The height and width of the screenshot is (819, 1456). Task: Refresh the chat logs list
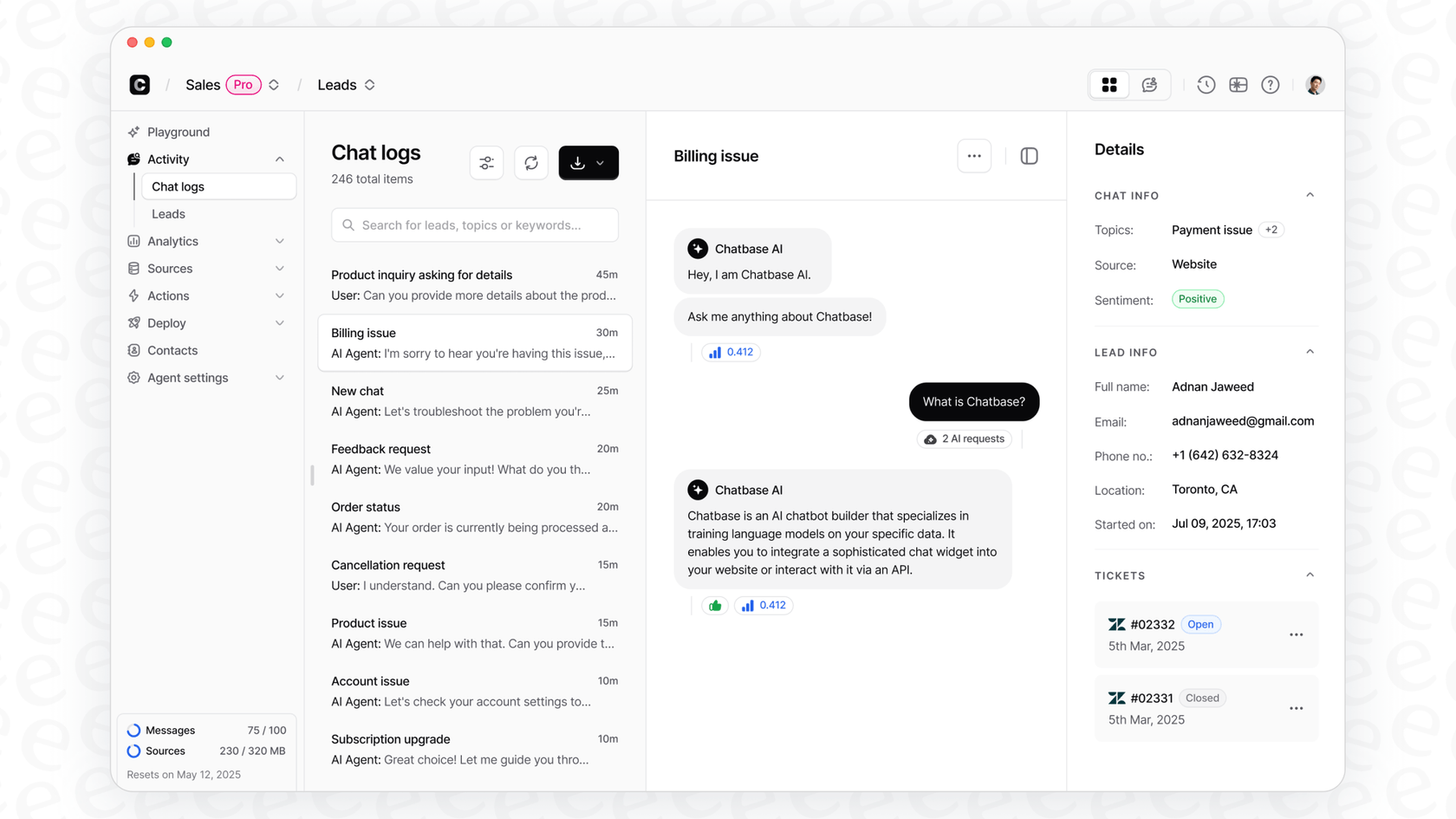coord(531,162)
